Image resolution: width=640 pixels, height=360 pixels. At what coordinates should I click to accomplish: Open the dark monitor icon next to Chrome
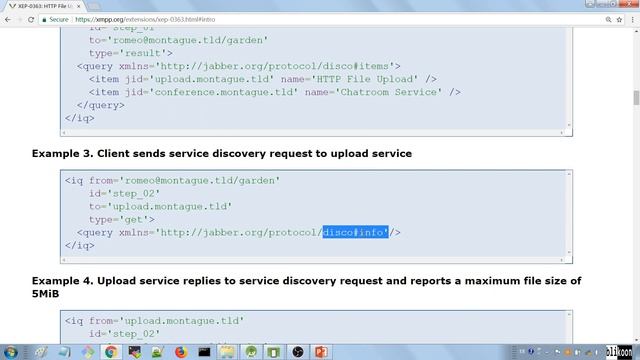tap(134, 352)
